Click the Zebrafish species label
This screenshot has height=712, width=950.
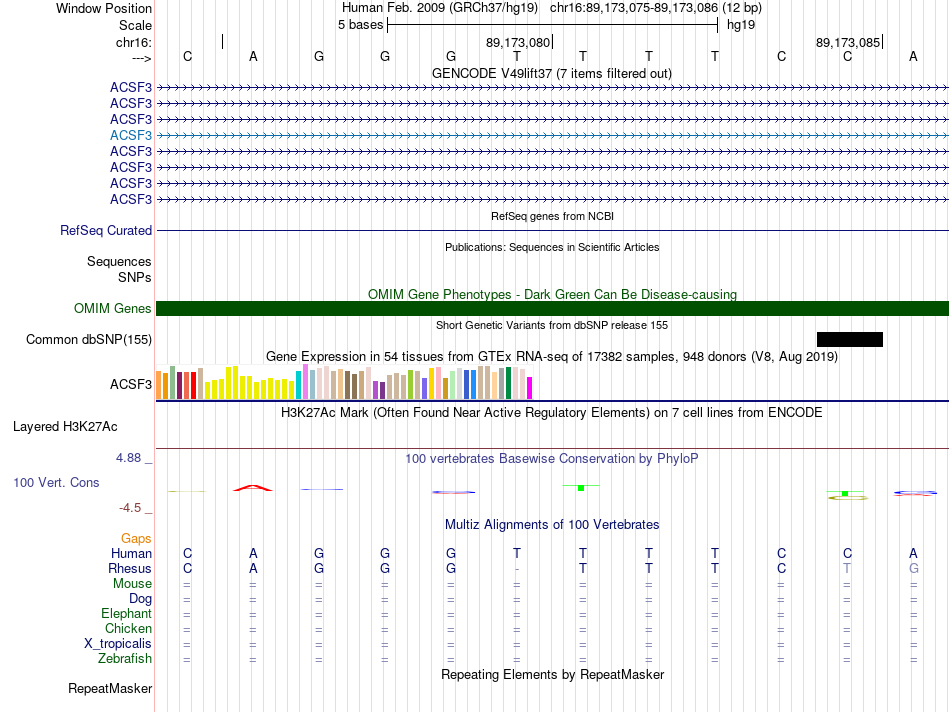pyautogui.click(x=125, y=658)
